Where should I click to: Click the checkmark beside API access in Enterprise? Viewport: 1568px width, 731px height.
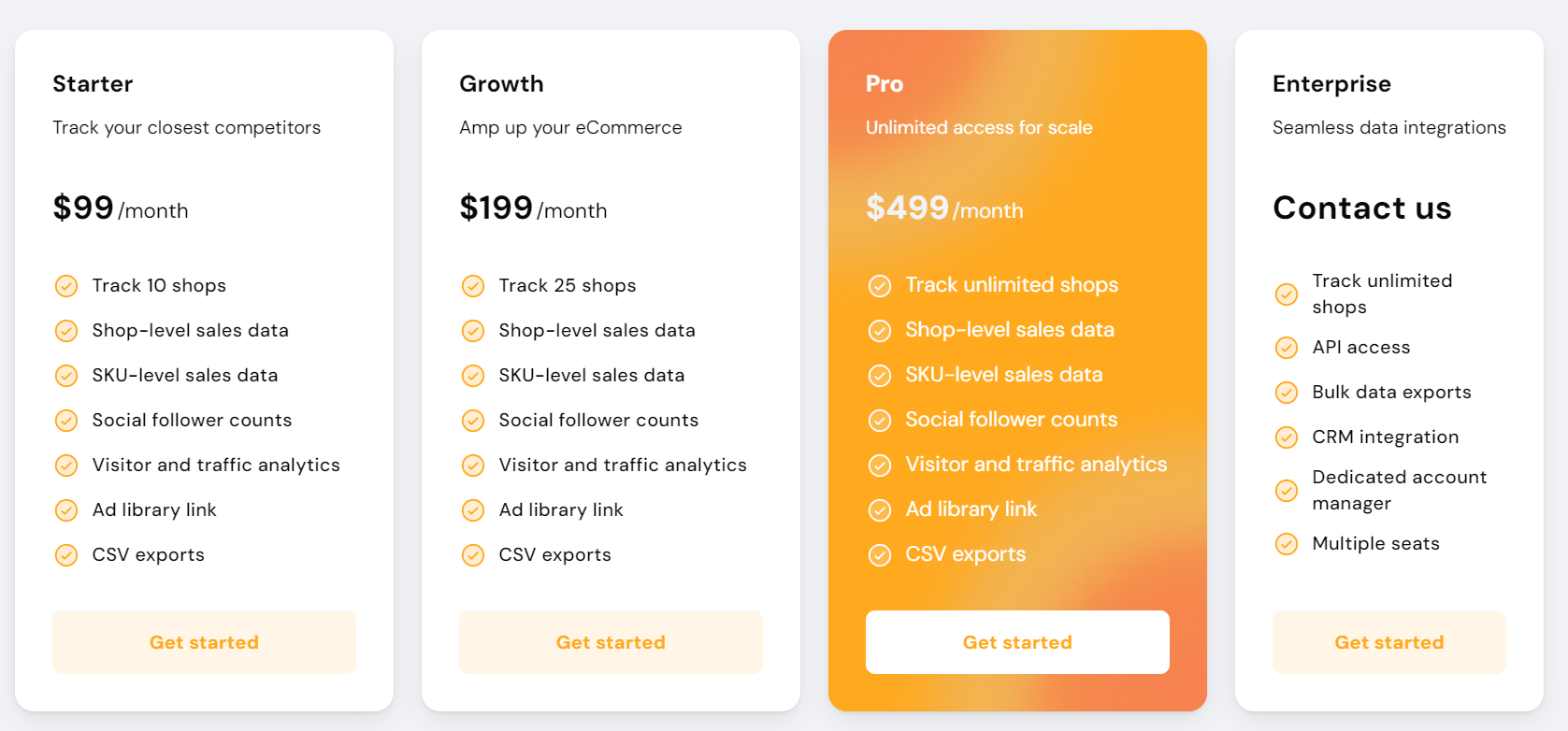[1287, 347]
